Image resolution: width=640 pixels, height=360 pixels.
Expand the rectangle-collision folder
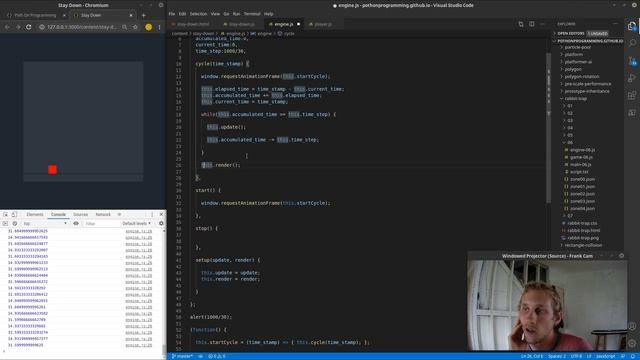click(x=583, y=245)
